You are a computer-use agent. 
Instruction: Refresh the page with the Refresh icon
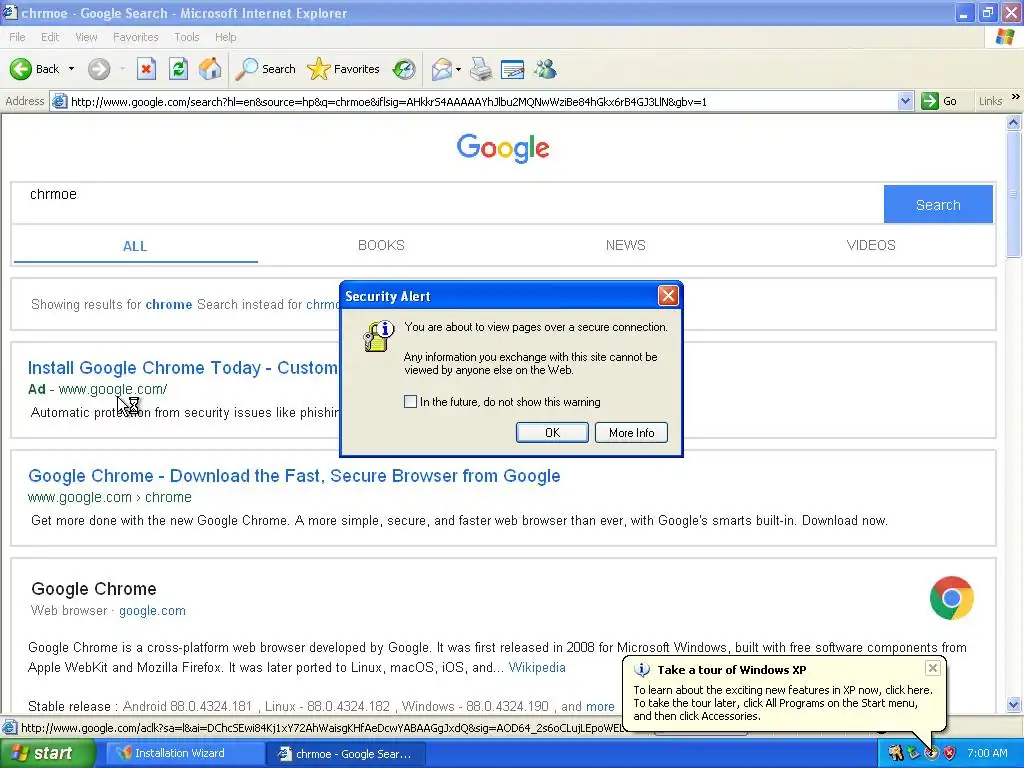(178, 69)
